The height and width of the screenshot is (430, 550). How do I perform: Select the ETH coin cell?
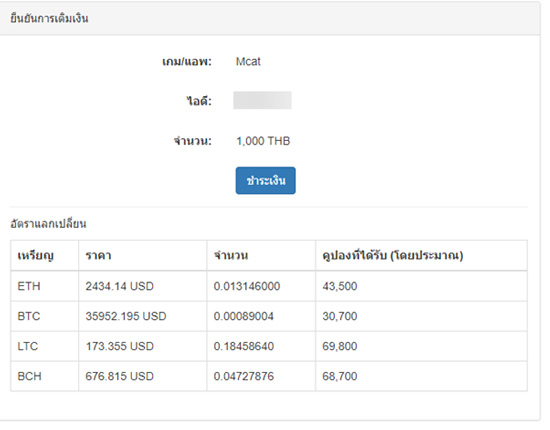[45, 286]
